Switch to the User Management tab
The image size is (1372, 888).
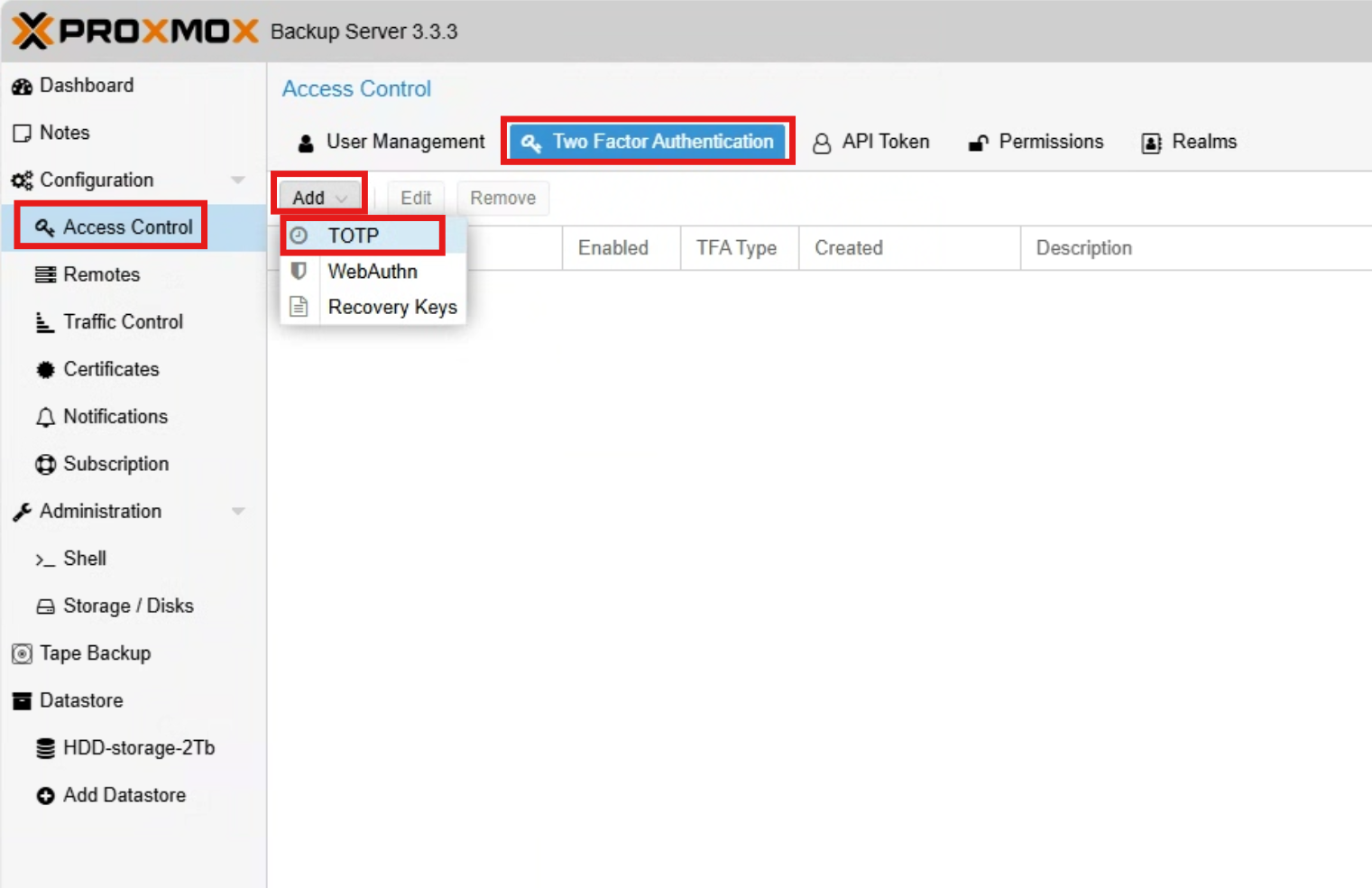391,142
